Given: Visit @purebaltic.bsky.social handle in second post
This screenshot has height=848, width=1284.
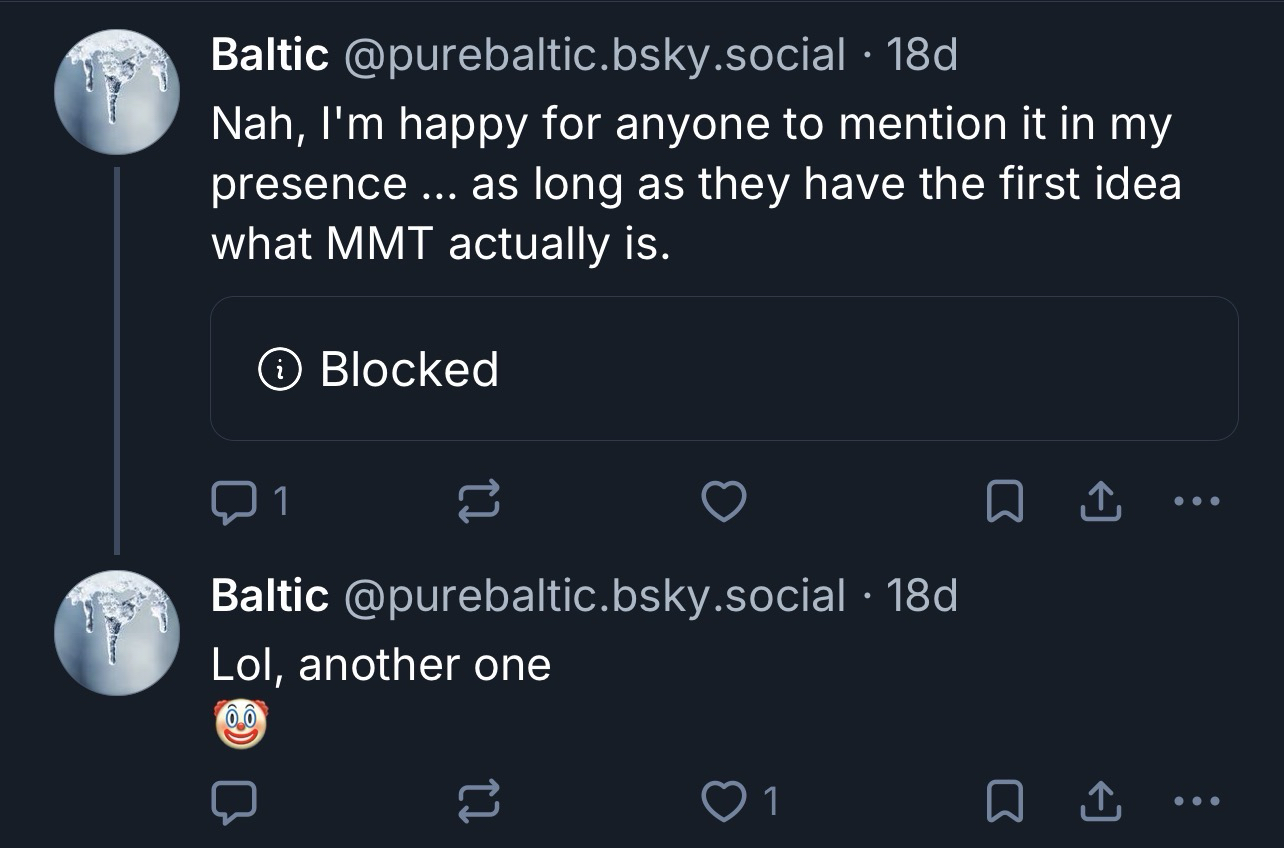Looking at the screenshot, I should 594,596.
